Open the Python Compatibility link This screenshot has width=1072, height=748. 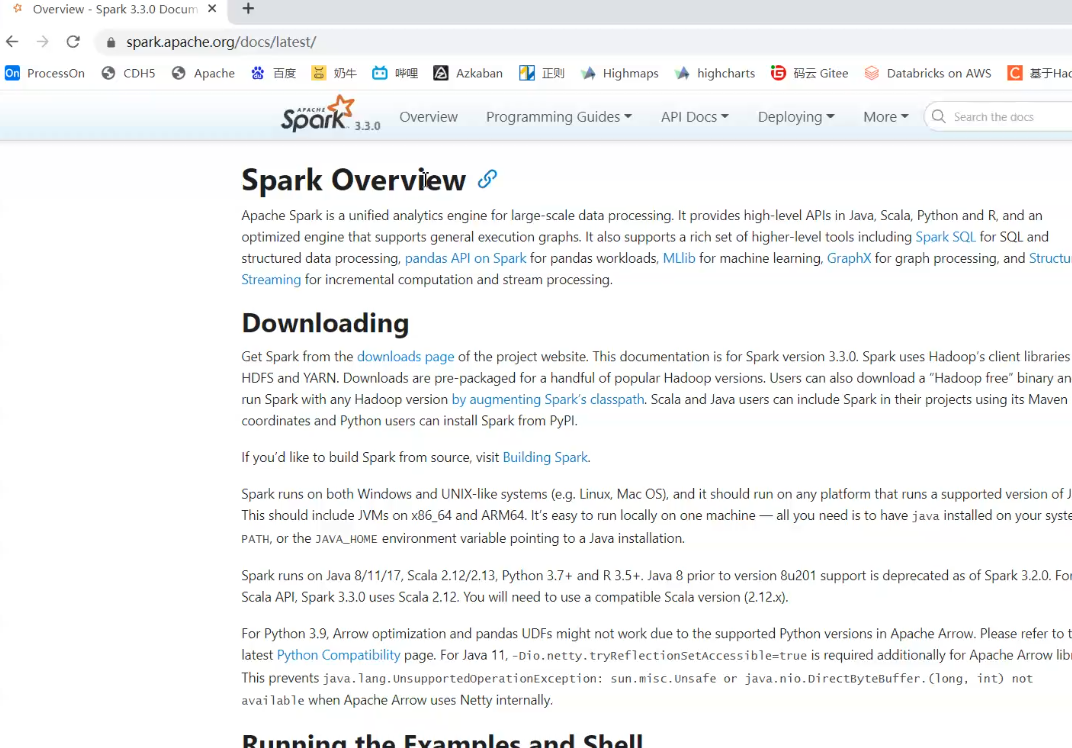[338, 655]
